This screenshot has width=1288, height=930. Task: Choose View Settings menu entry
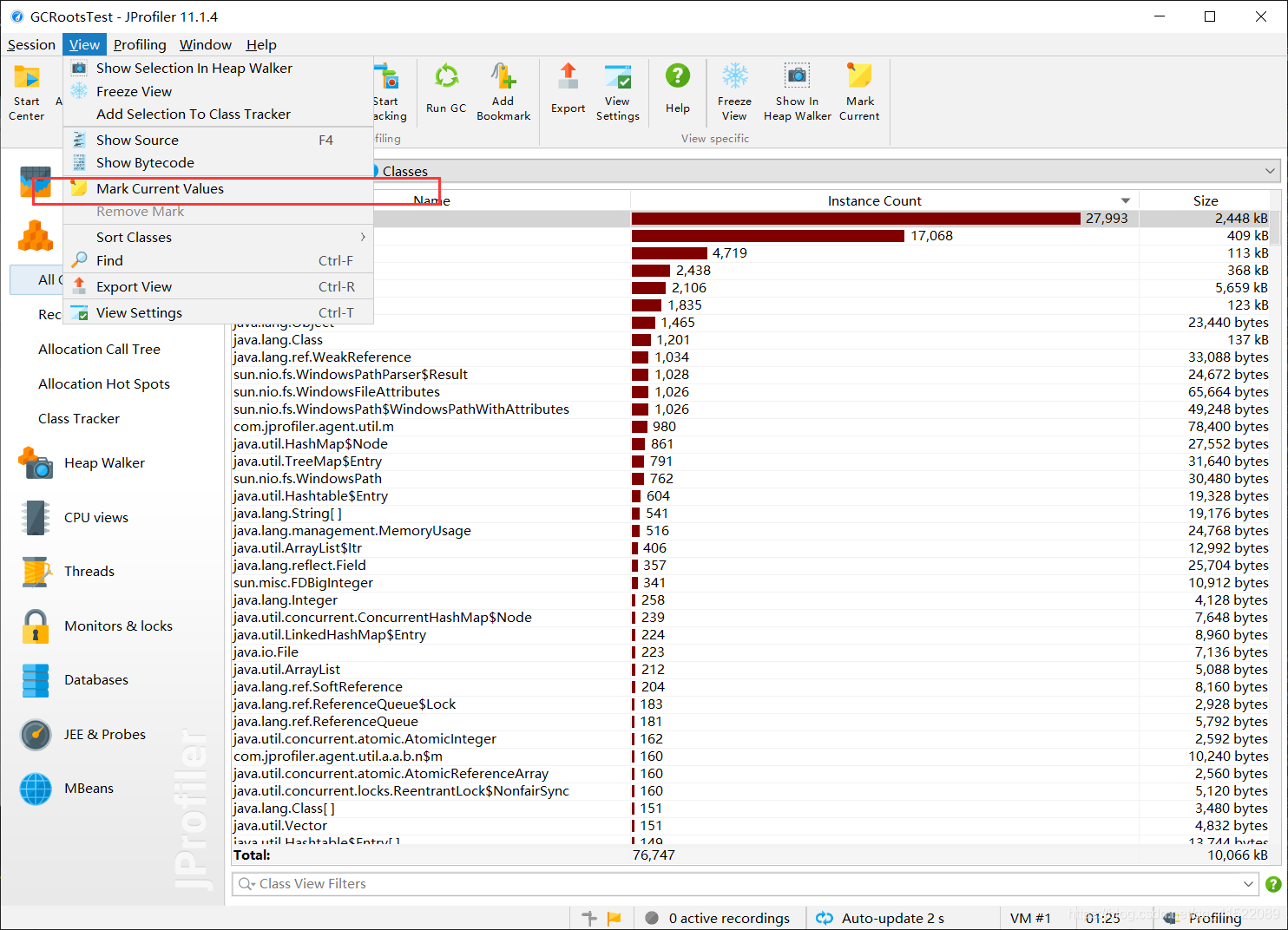click(x=219, y=313)
